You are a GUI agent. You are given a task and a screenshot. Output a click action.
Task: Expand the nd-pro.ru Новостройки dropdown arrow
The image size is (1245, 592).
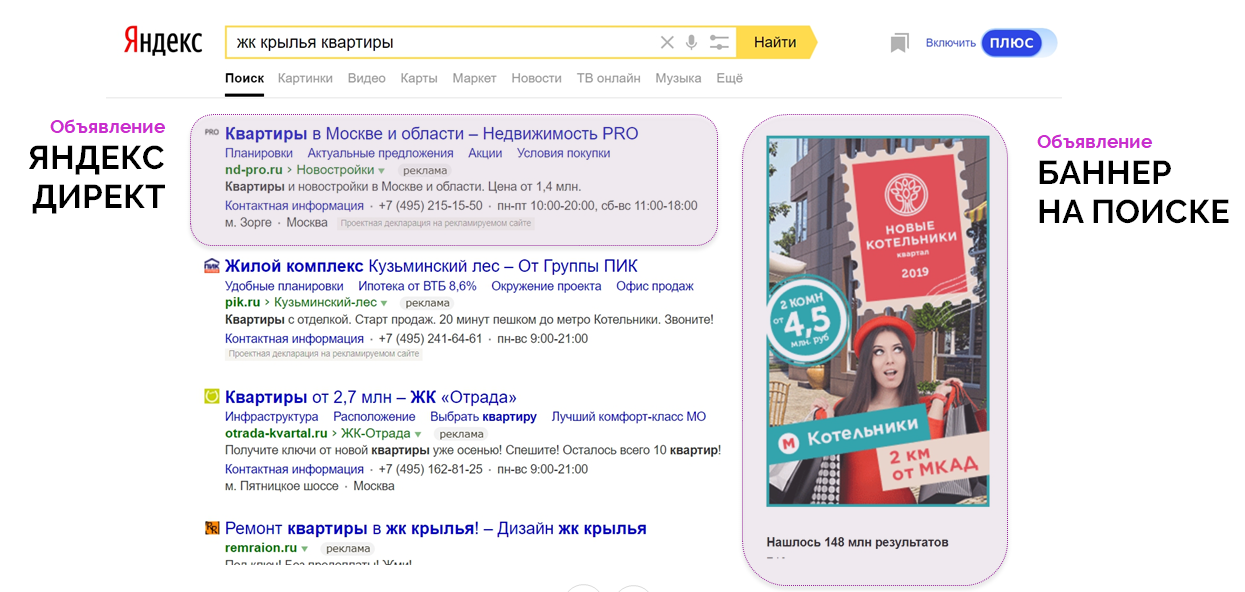[x=381, y=171]
